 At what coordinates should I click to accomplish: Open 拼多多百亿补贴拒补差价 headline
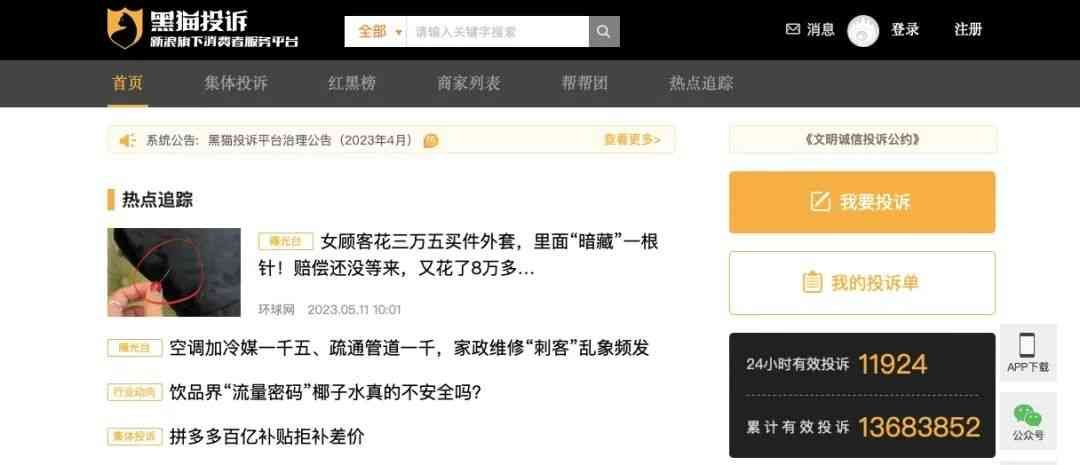(267, 437)
